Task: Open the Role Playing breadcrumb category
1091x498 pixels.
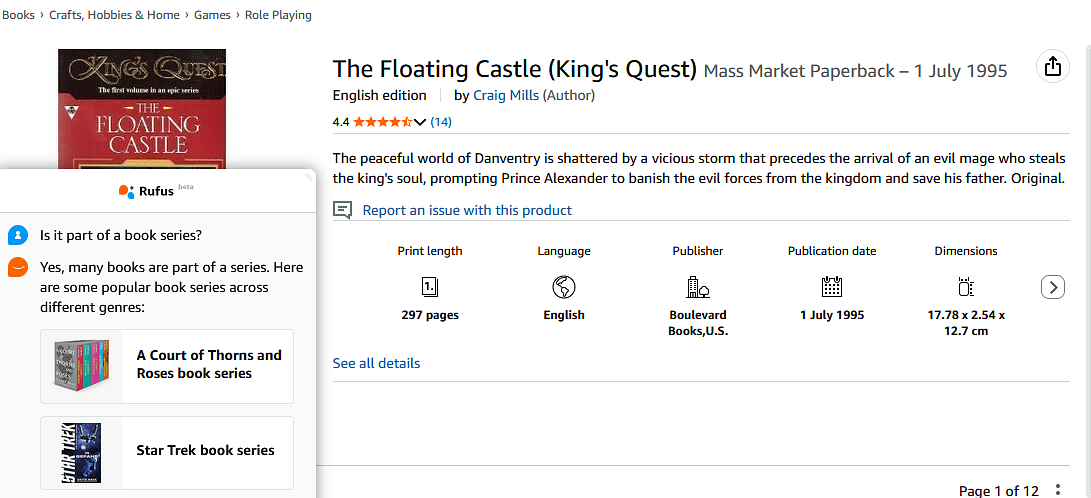Action: (278, 15)
